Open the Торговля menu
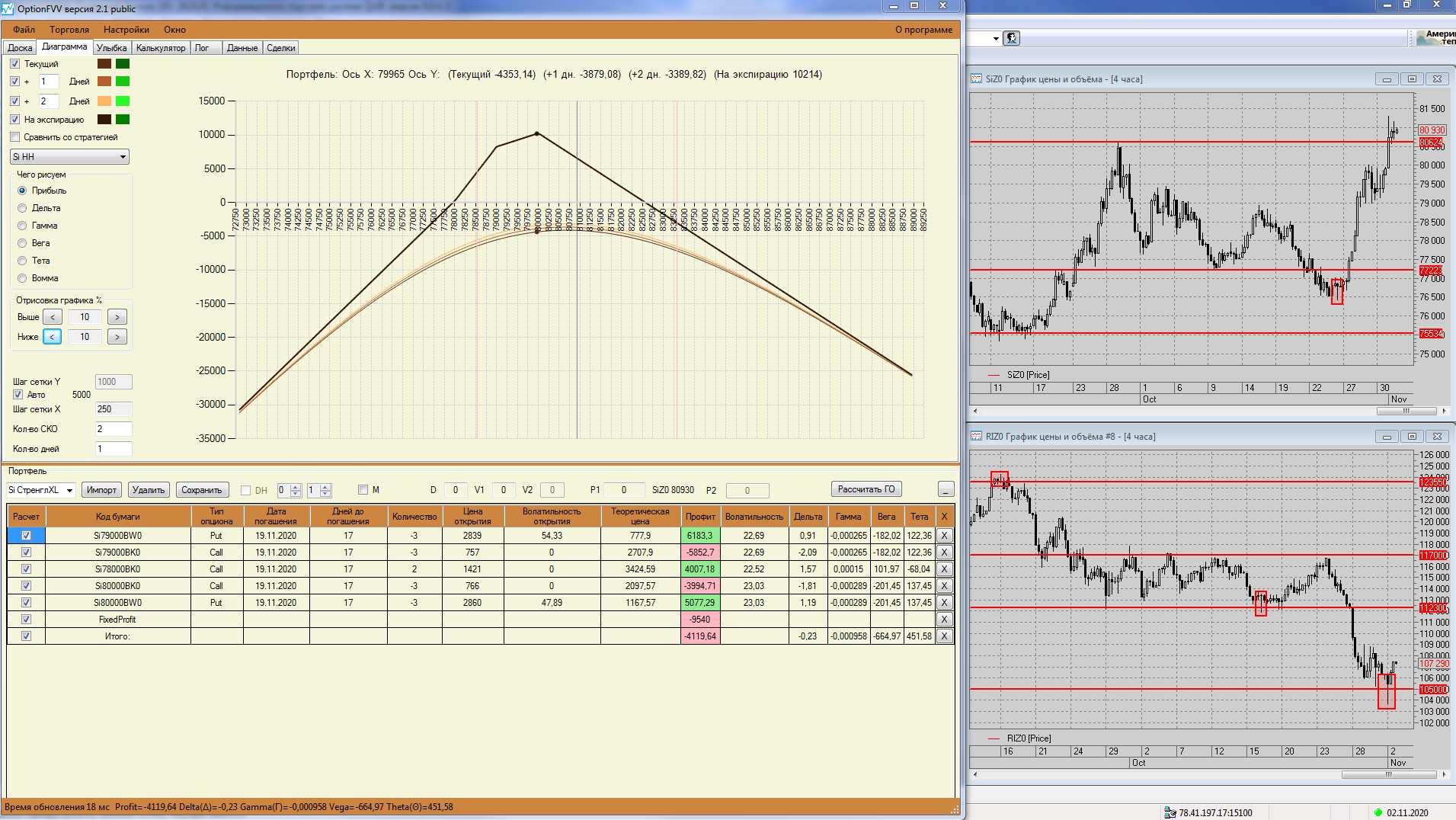Viewport: 1456px width, 820px height. coord(69,30)
